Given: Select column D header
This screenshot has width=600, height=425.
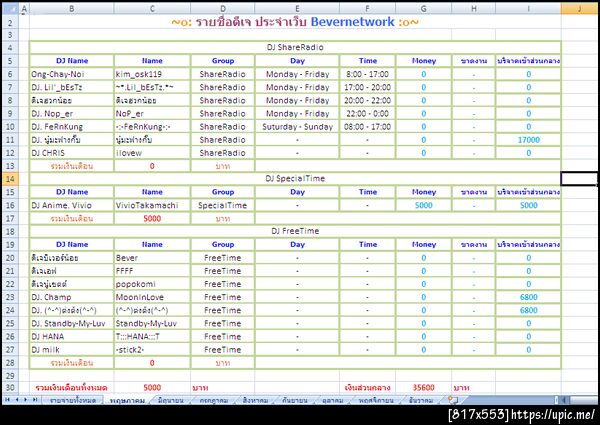Looking at the screenshot, I should [x=223, y=8].
